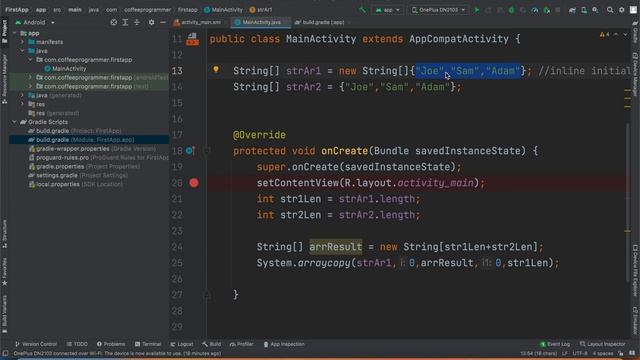Open Project panel options gear

point(151,22)
